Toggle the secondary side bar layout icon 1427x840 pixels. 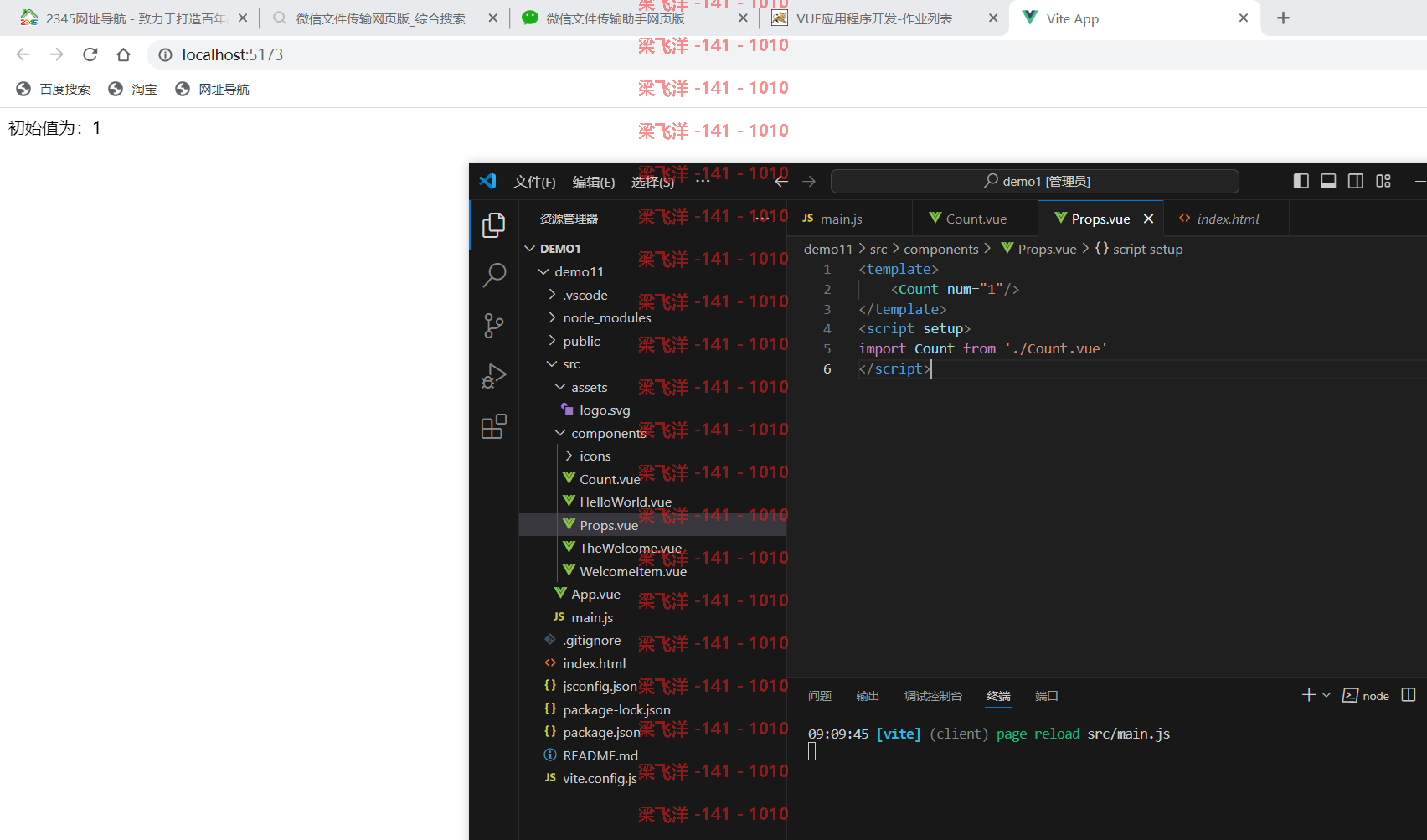1356,181
